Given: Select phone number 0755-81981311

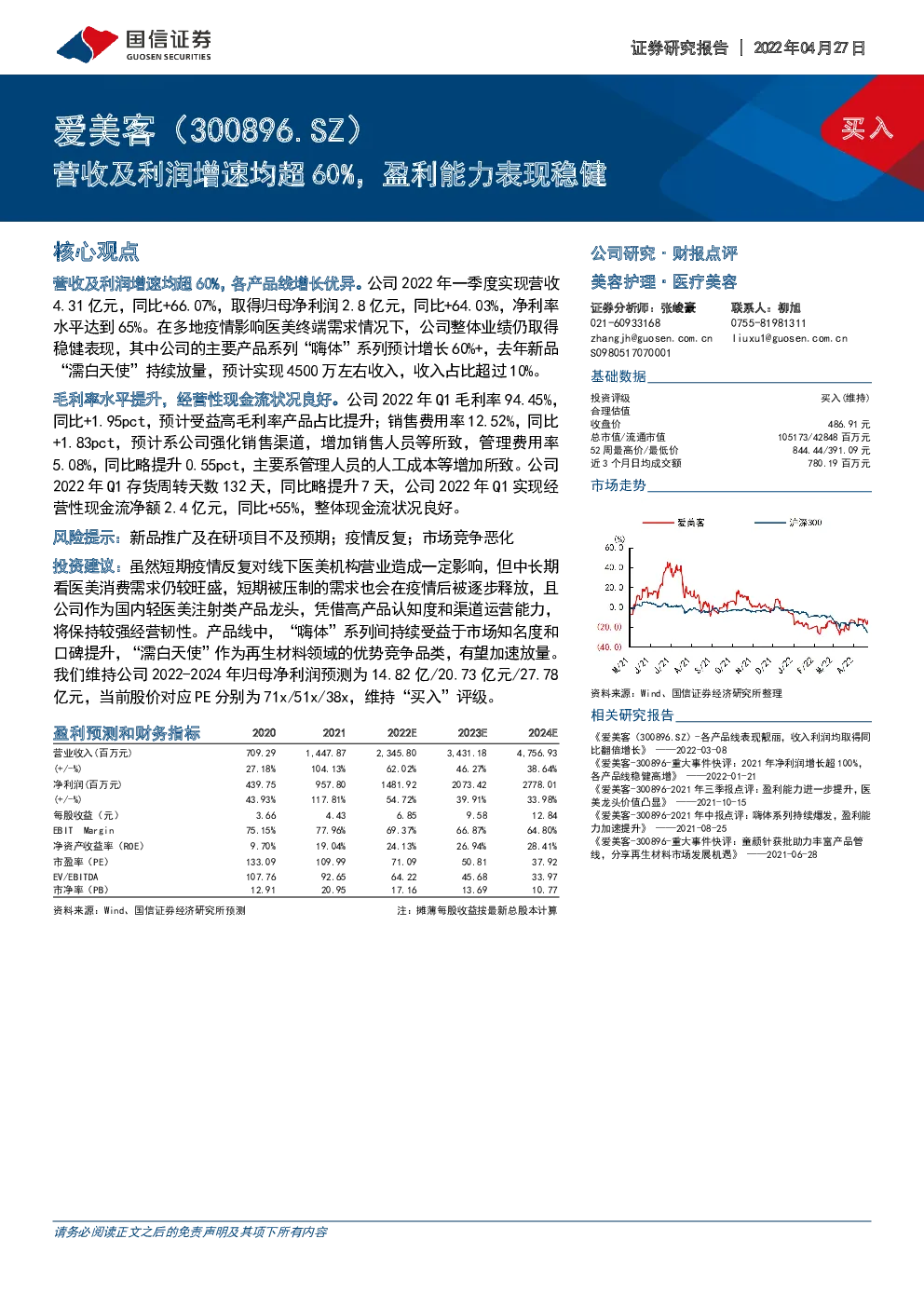Looking at the screenshot, I should [768, 323].
